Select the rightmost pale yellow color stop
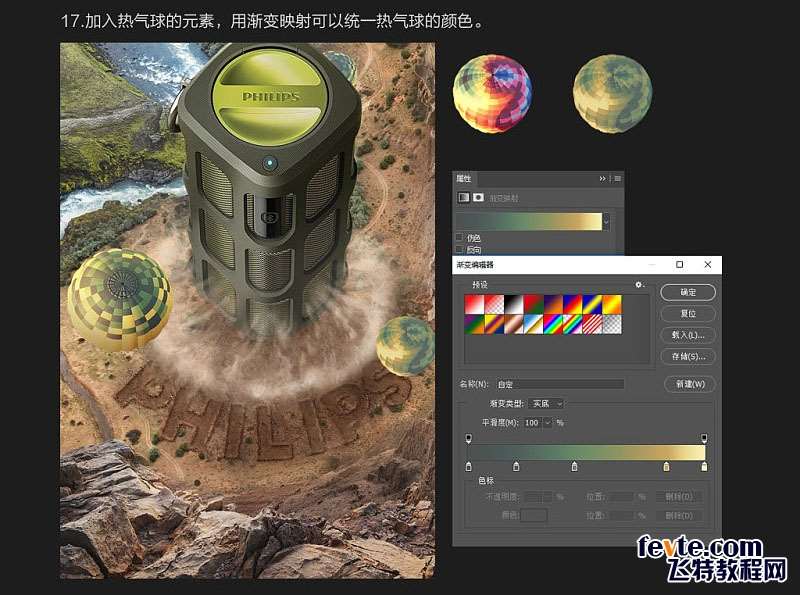 [x=704, y=466]
